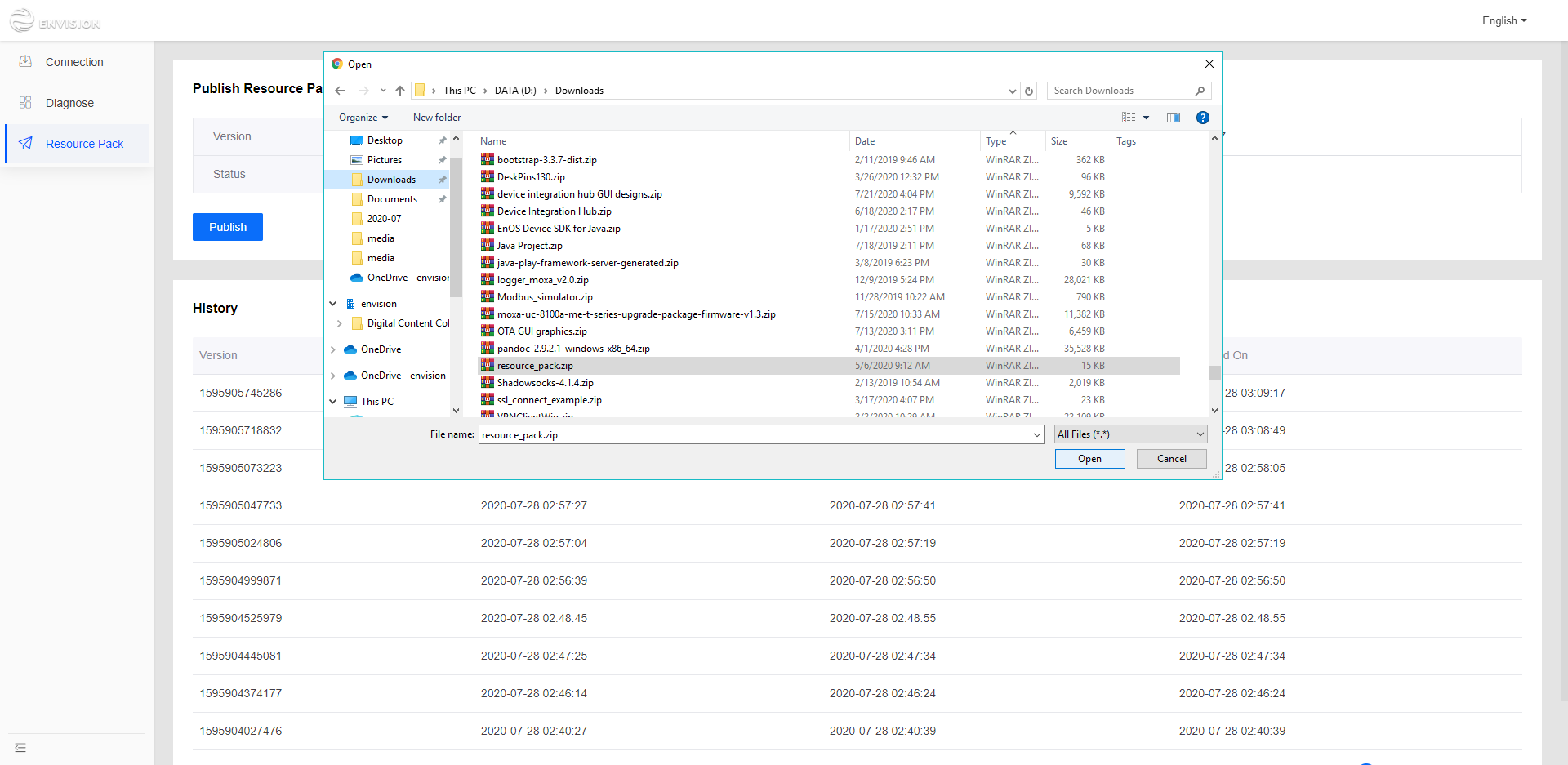Click the file list vertical scrollbar thumb
The height and width of the screenshot is (765, 1568).
click(x=1214, y=373)
